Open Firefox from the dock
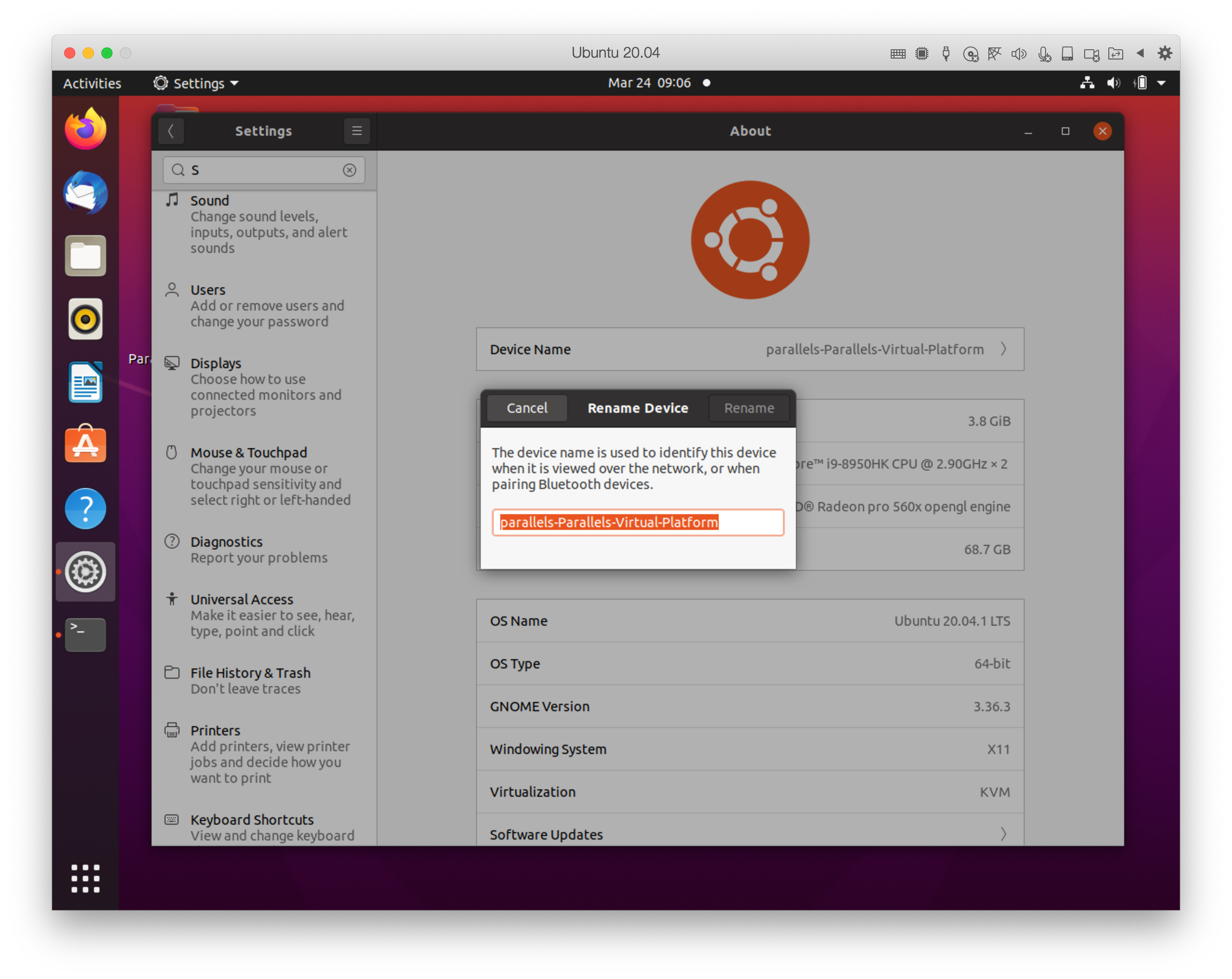 pyautogui.click(x=85, y=130)
